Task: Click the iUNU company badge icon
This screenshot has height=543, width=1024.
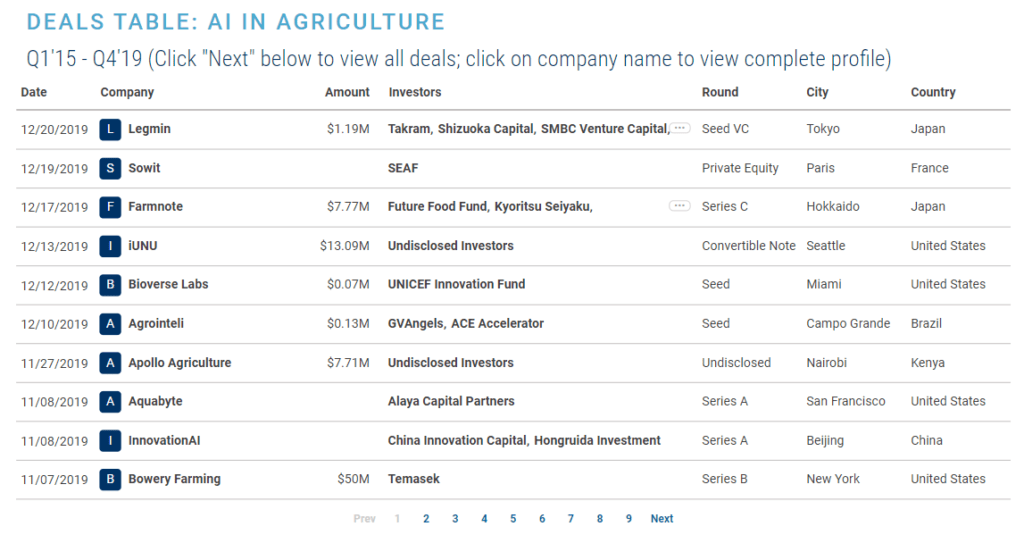Action: (110, 246)
